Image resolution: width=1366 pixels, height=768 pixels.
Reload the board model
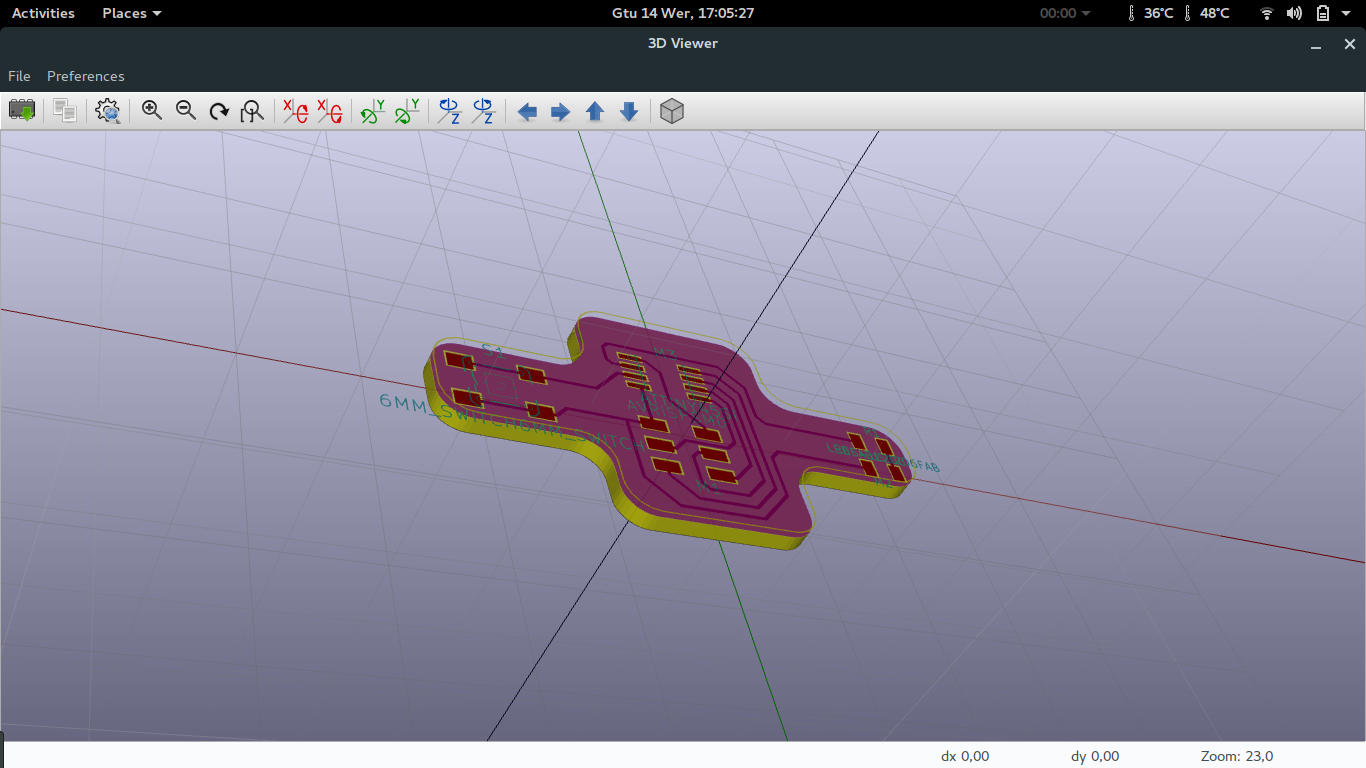[22, 111]
